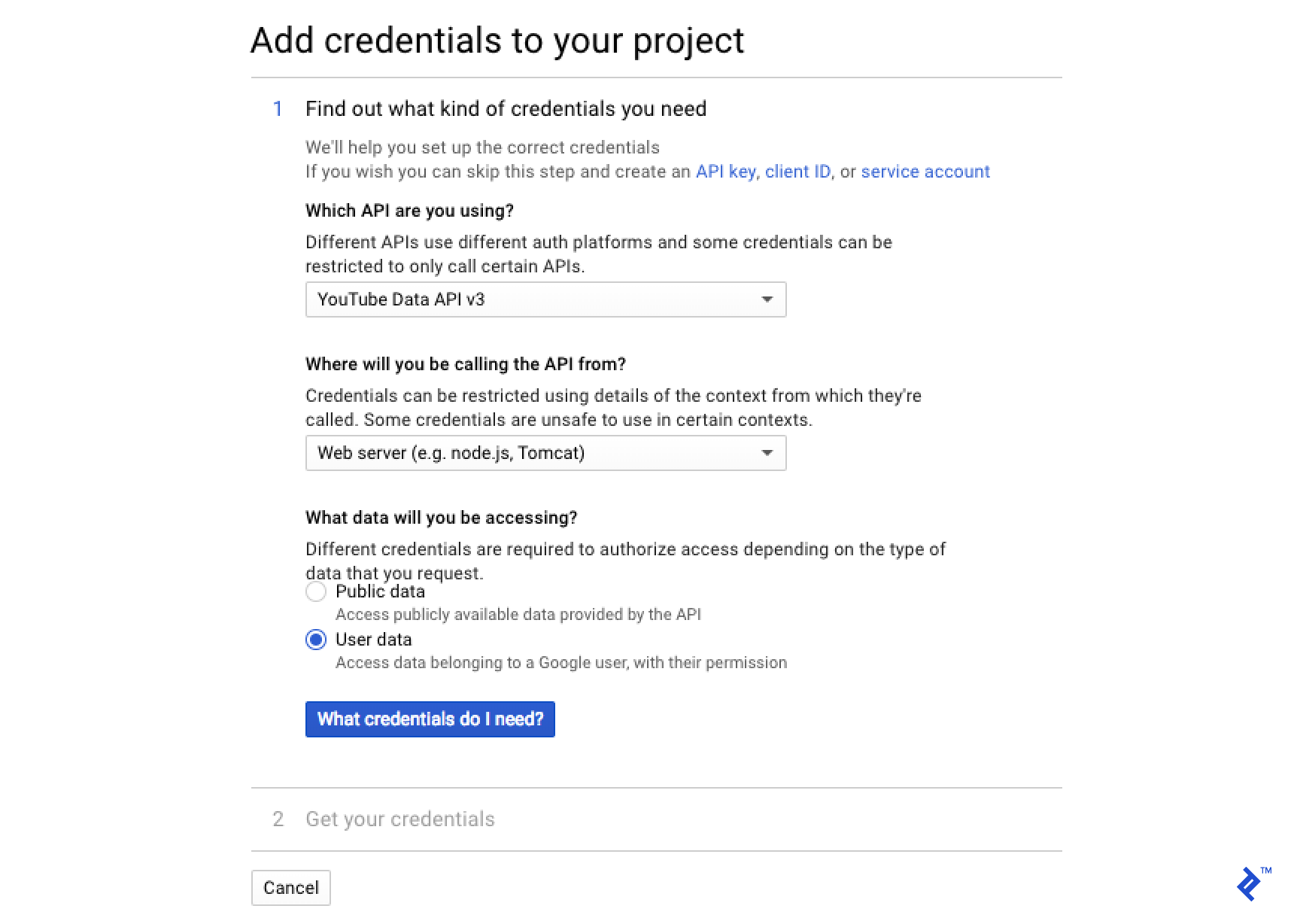Select the User data radio button
Screen dimensions: 1294x924
(316, 640)
